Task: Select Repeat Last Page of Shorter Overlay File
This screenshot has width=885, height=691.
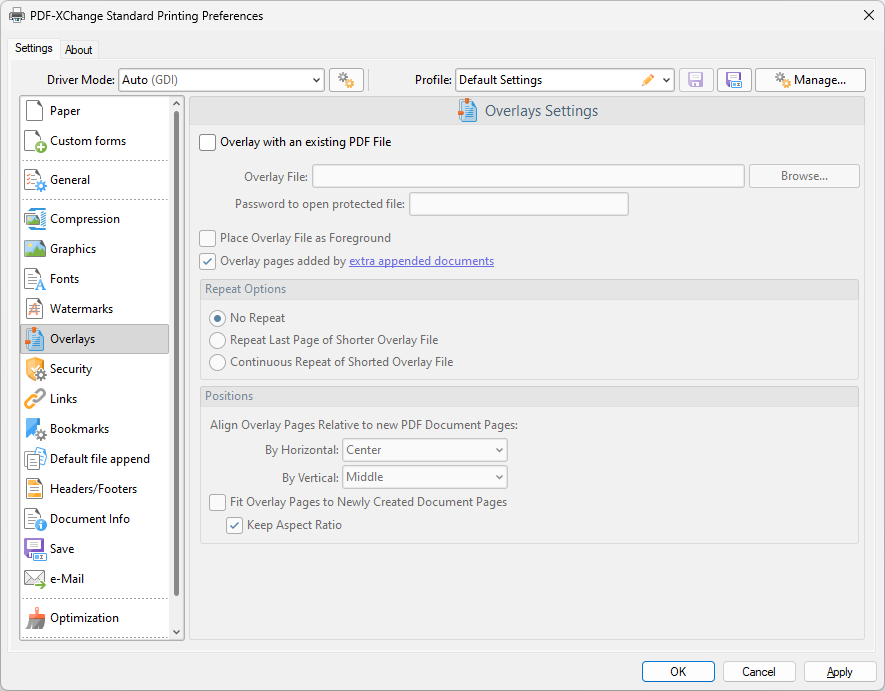Action: coord(218,340)
